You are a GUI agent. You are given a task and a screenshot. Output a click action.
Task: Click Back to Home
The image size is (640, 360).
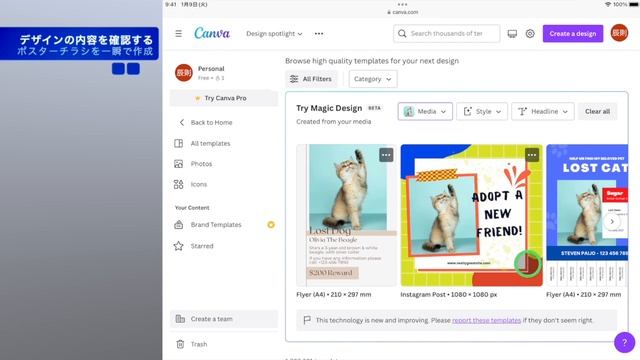click(x=211, y=122)
